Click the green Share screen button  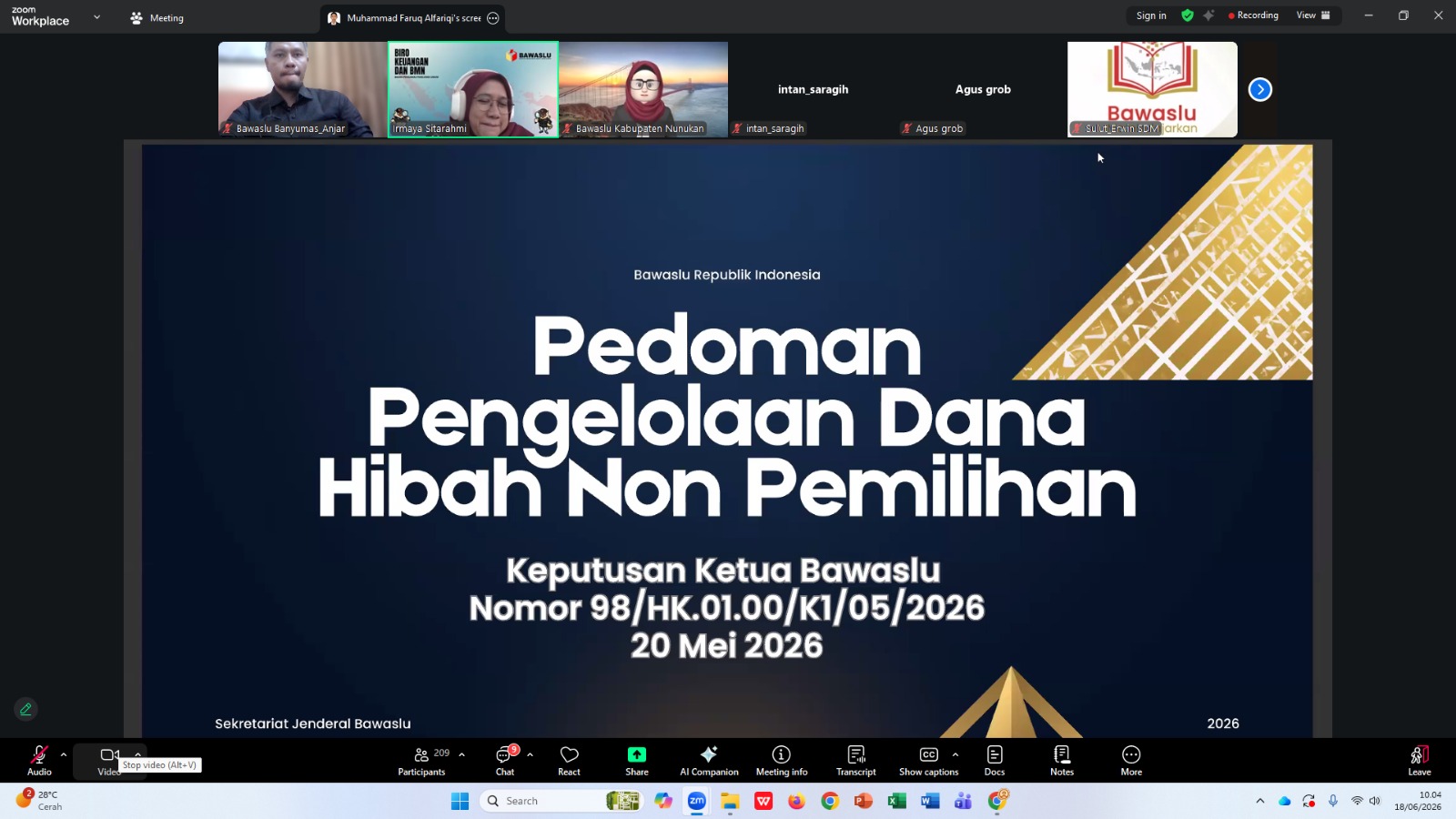[637, 761]
